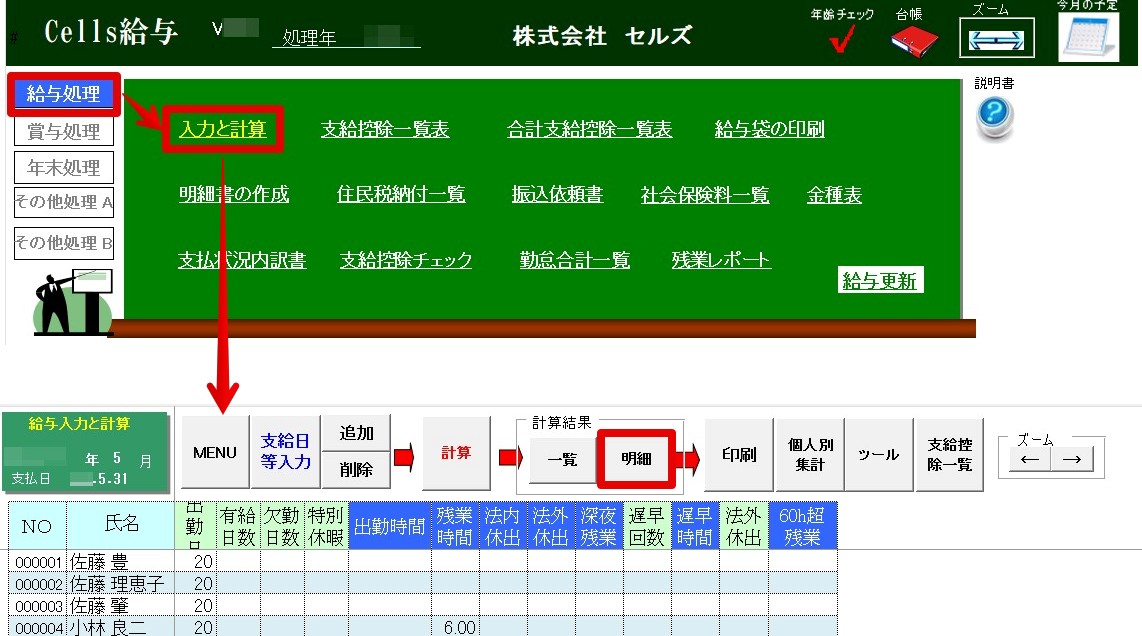Open the ツール button
This screenshot has height=636, width=1142.
click(878, 455)
